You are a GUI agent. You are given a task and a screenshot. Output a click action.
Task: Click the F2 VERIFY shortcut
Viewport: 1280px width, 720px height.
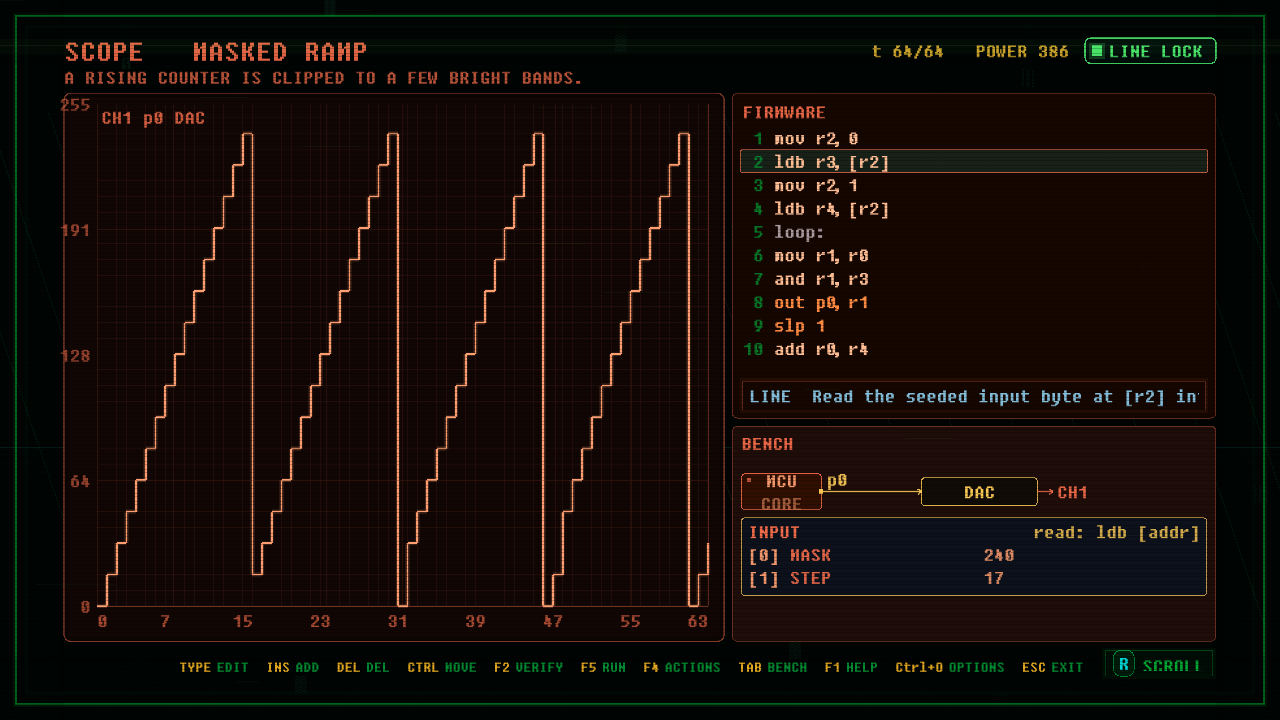pos(528,667)
